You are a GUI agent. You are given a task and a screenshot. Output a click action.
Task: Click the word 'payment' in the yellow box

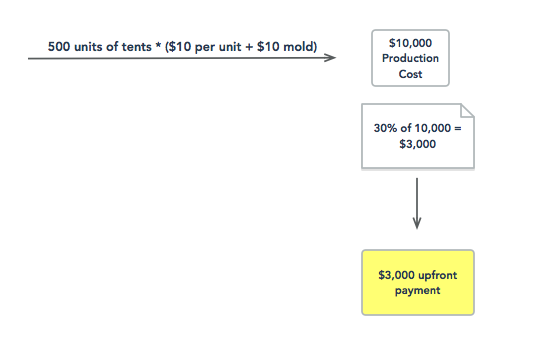click(x=418, y=291)
